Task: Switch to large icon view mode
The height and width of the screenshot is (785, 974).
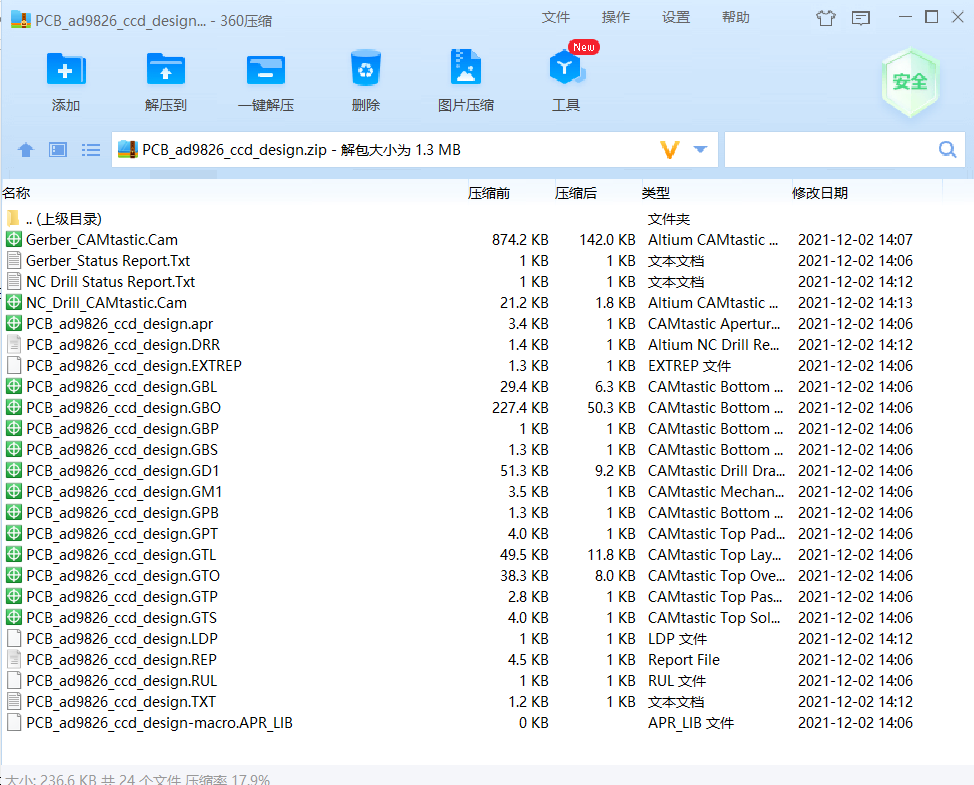Action: [57, 149]
